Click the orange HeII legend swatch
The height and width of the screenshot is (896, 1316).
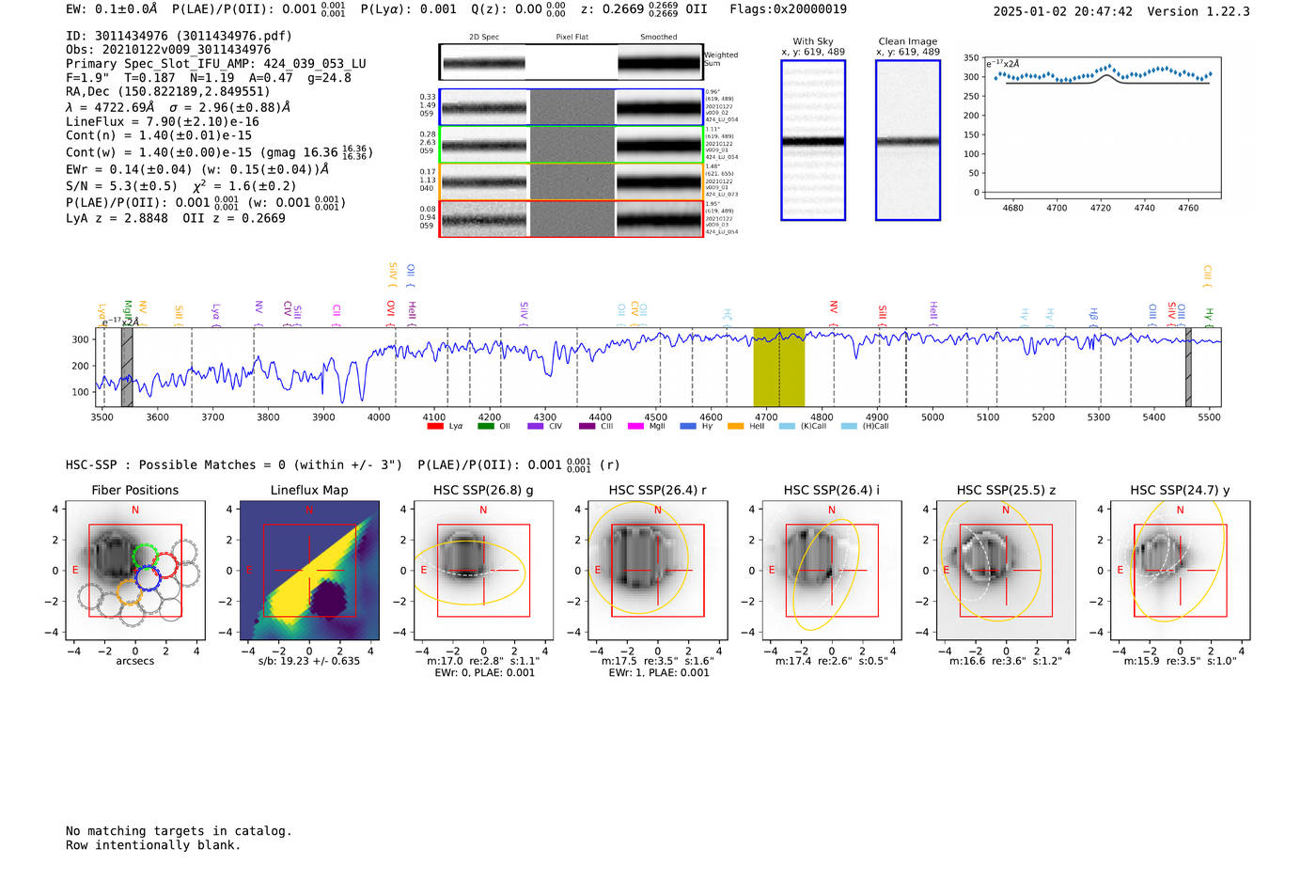[736, 426]
